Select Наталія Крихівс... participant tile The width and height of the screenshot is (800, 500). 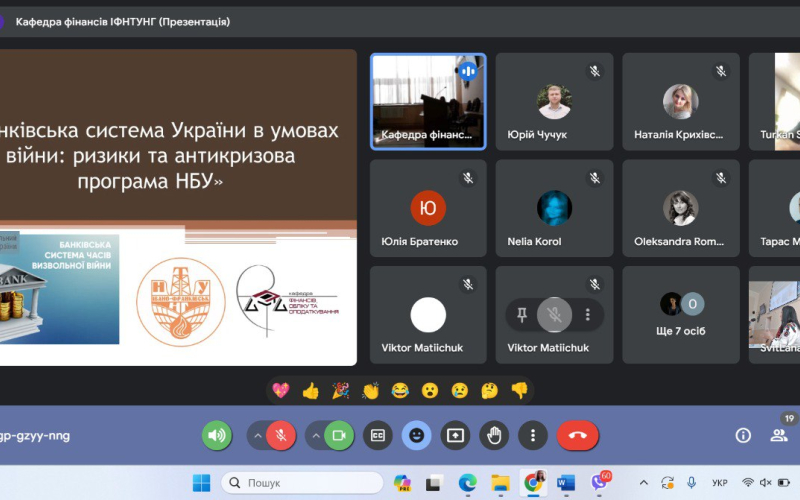(681, 102)
